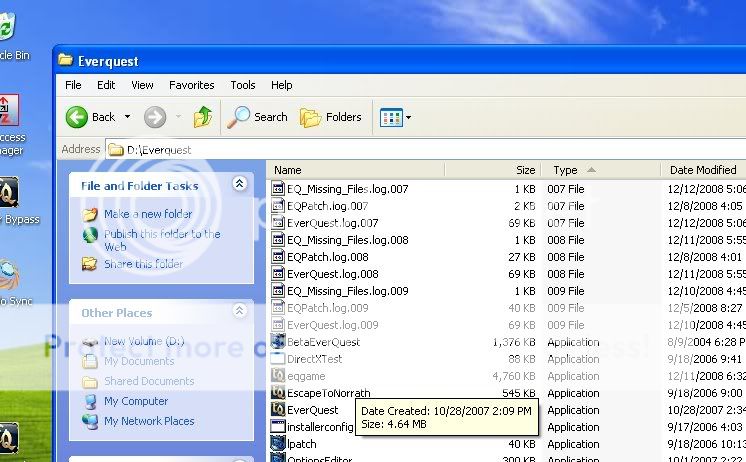Click the 4,760 KB size cell
746x462 pixels.
514,376
